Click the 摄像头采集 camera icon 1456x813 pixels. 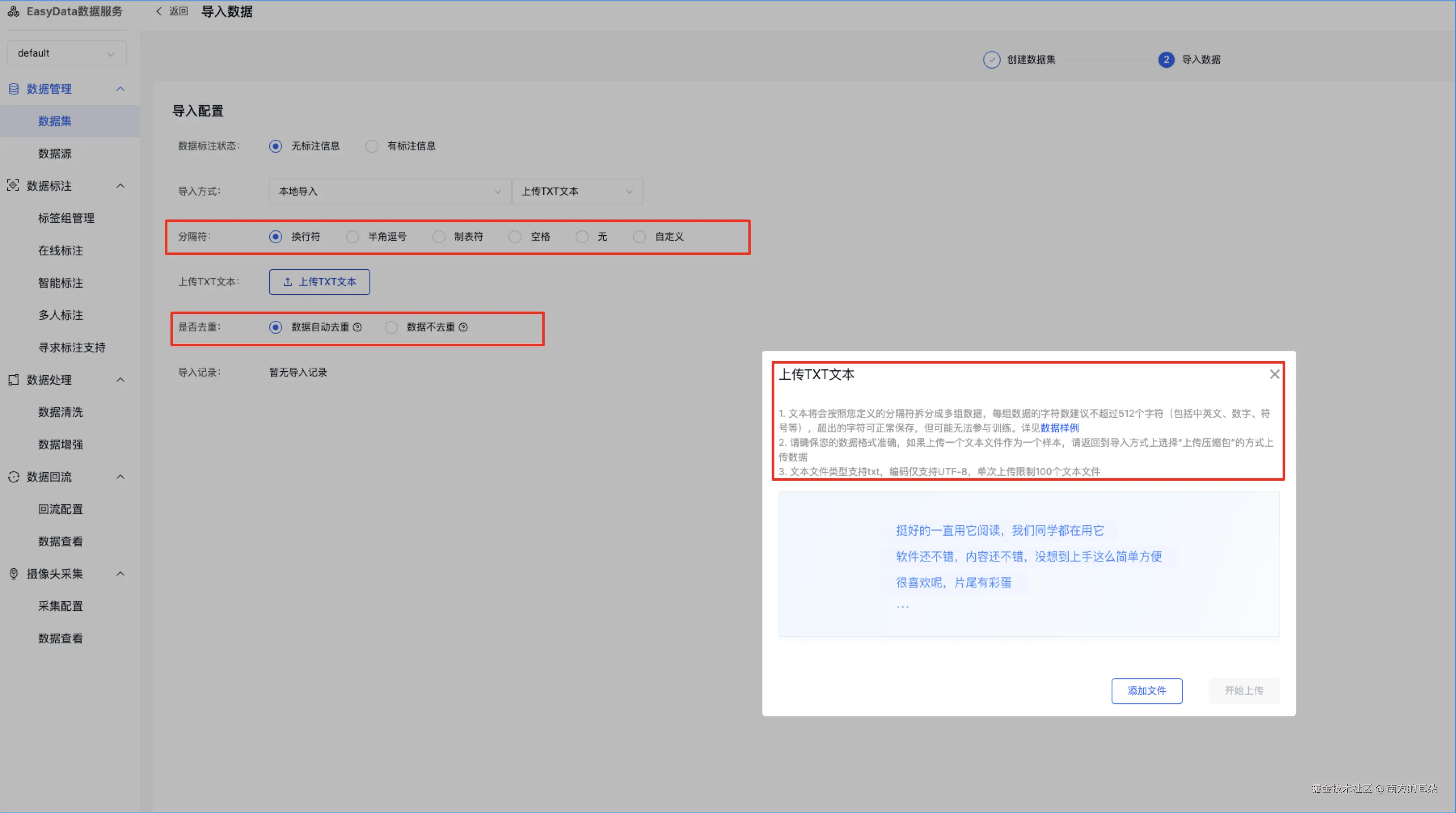click(x=14, y=573)
